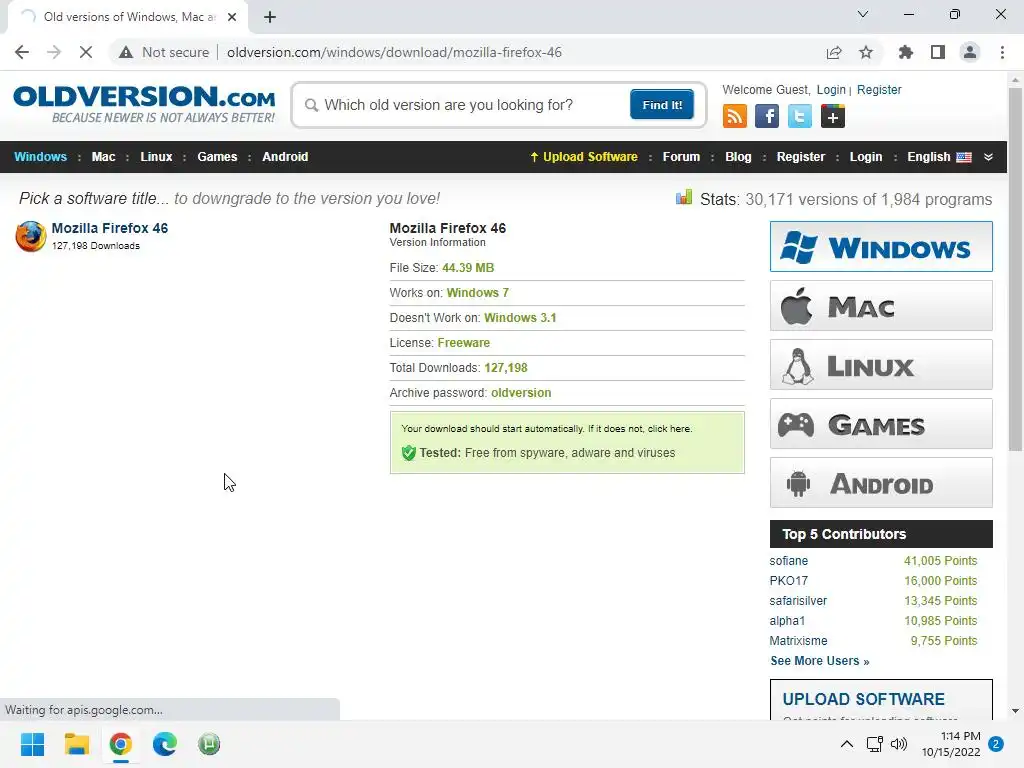Open contributor sofiane's profile

click(x=788, y=560)
